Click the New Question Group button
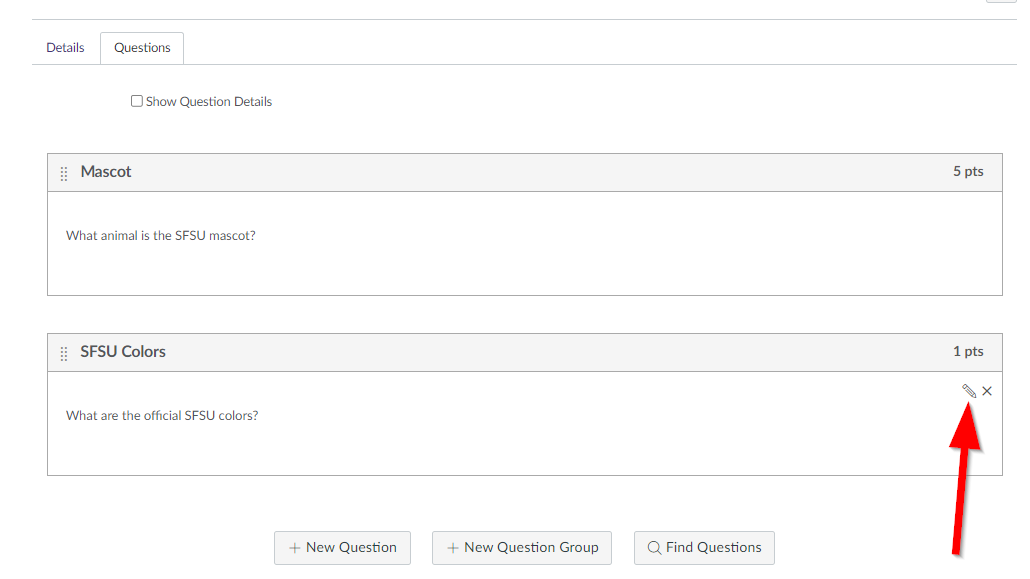 [x=521, y=548]
